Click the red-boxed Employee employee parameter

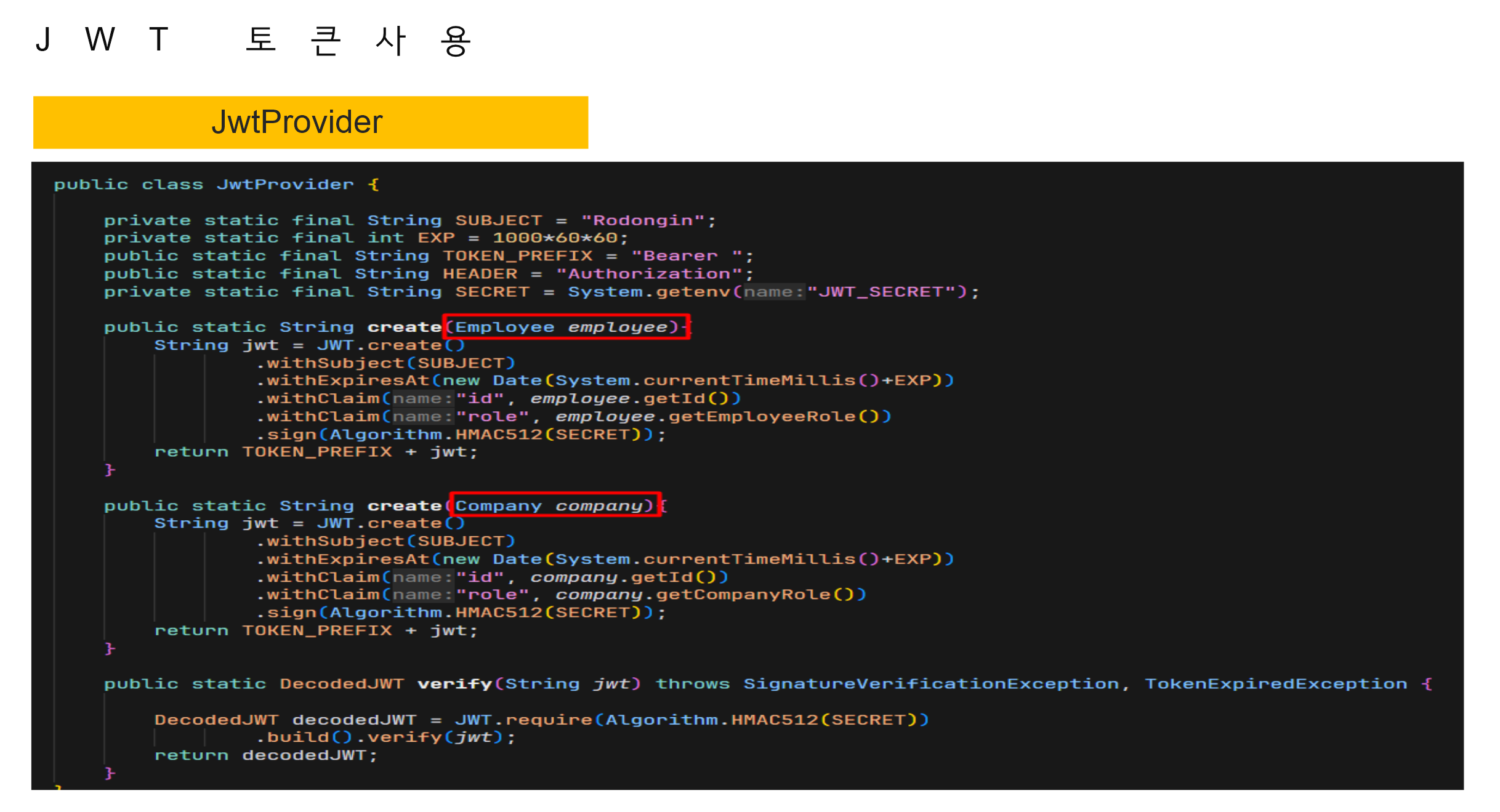565,327
